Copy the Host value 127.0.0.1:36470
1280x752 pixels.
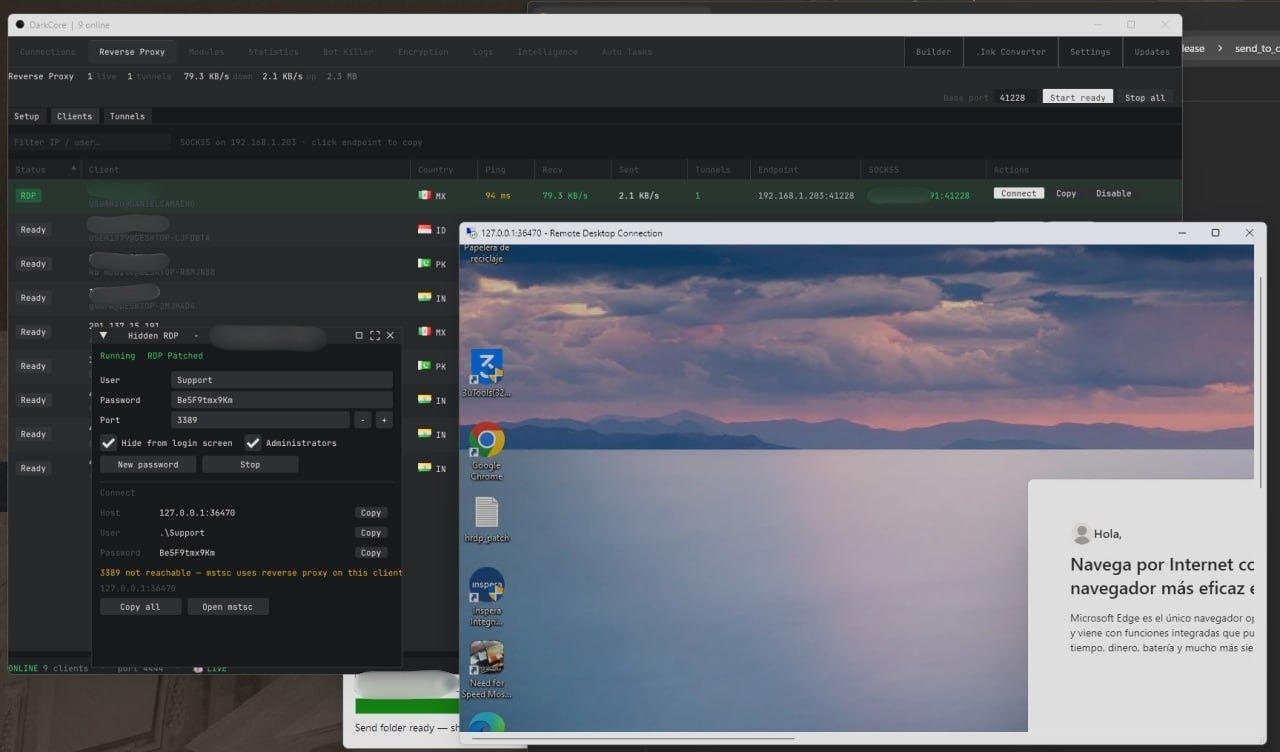pos(371,513)
